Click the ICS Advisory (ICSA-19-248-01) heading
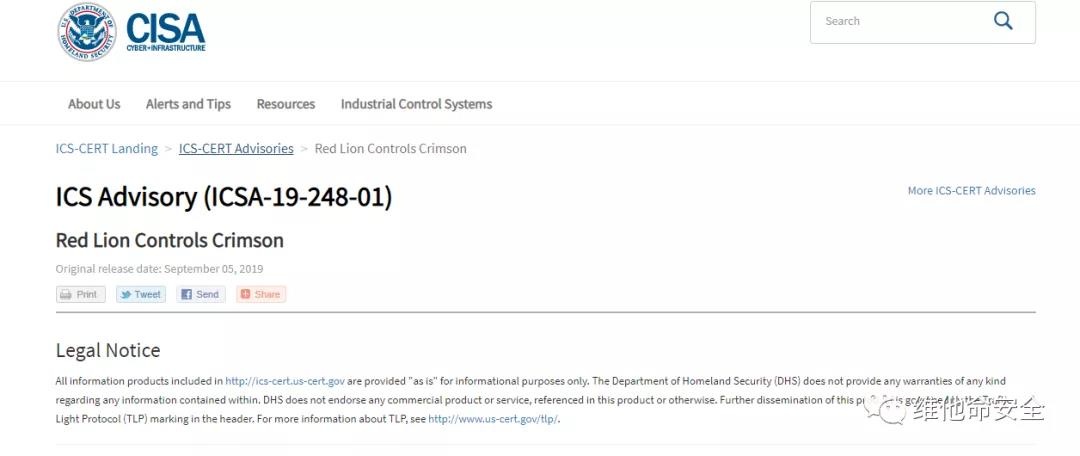The height and width of the screenshot is (456, 1080). click(224, 197)
